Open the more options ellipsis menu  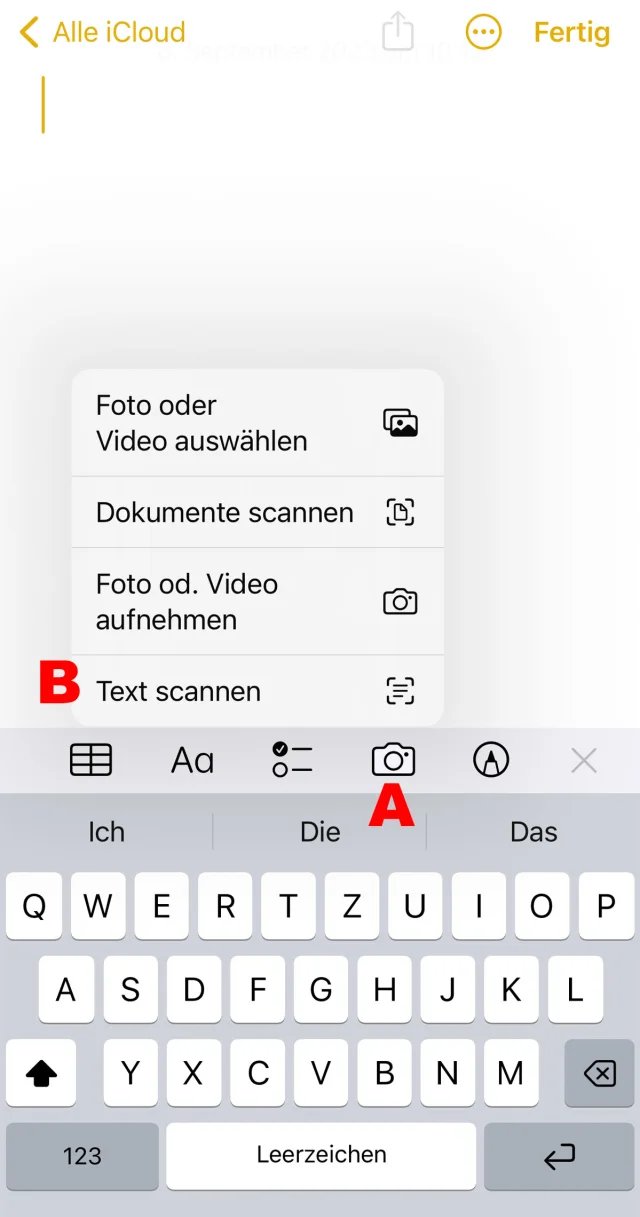tap(484, 32)
